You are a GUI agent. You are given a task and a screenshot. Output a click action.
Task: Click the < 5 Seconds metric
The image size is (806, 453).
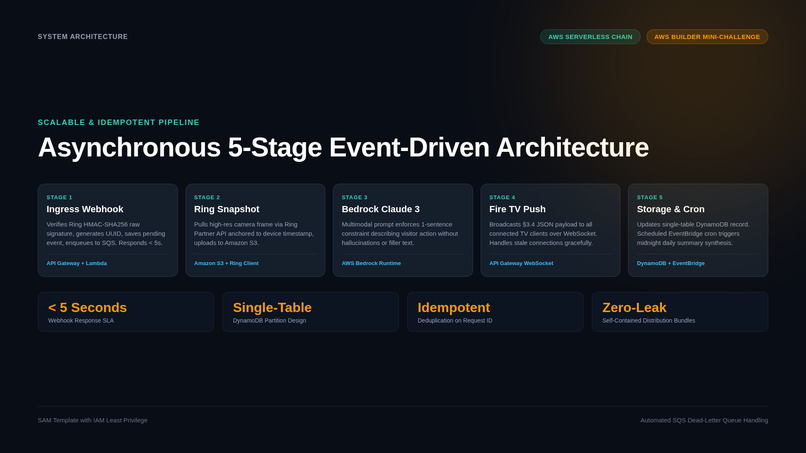(x=87, y=307)
